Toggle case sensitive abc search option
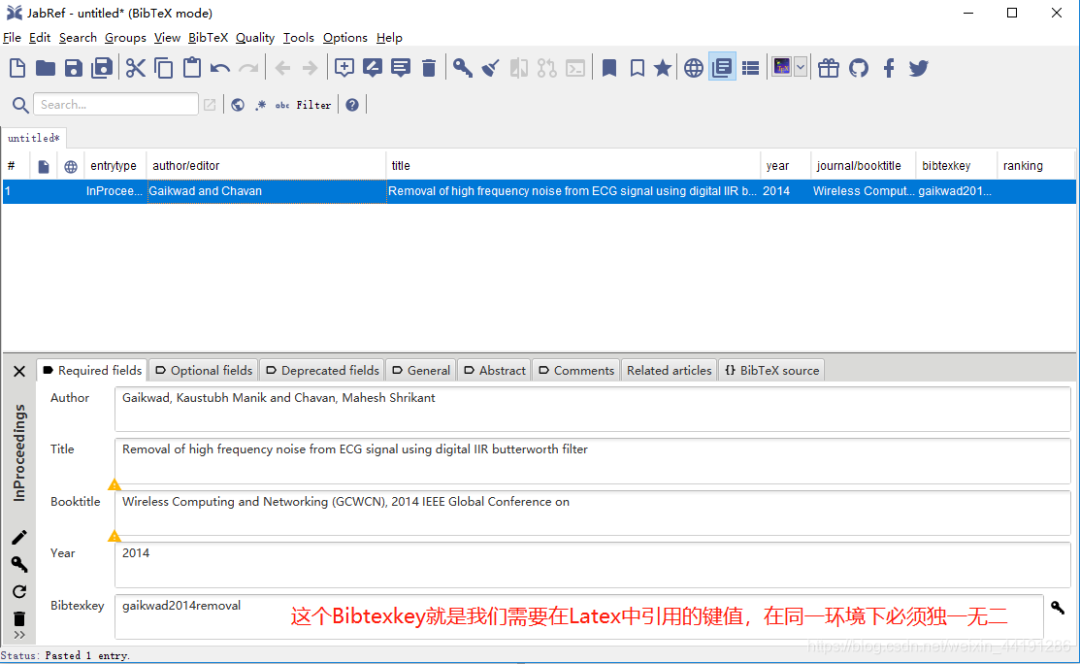1080x664 pixels. point(282,105)
